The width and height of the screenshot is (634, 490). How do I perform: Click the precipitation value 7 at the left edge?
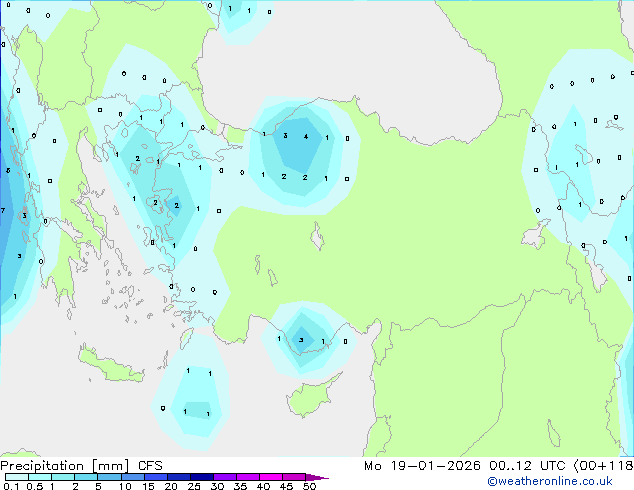(x=3, y=210)
